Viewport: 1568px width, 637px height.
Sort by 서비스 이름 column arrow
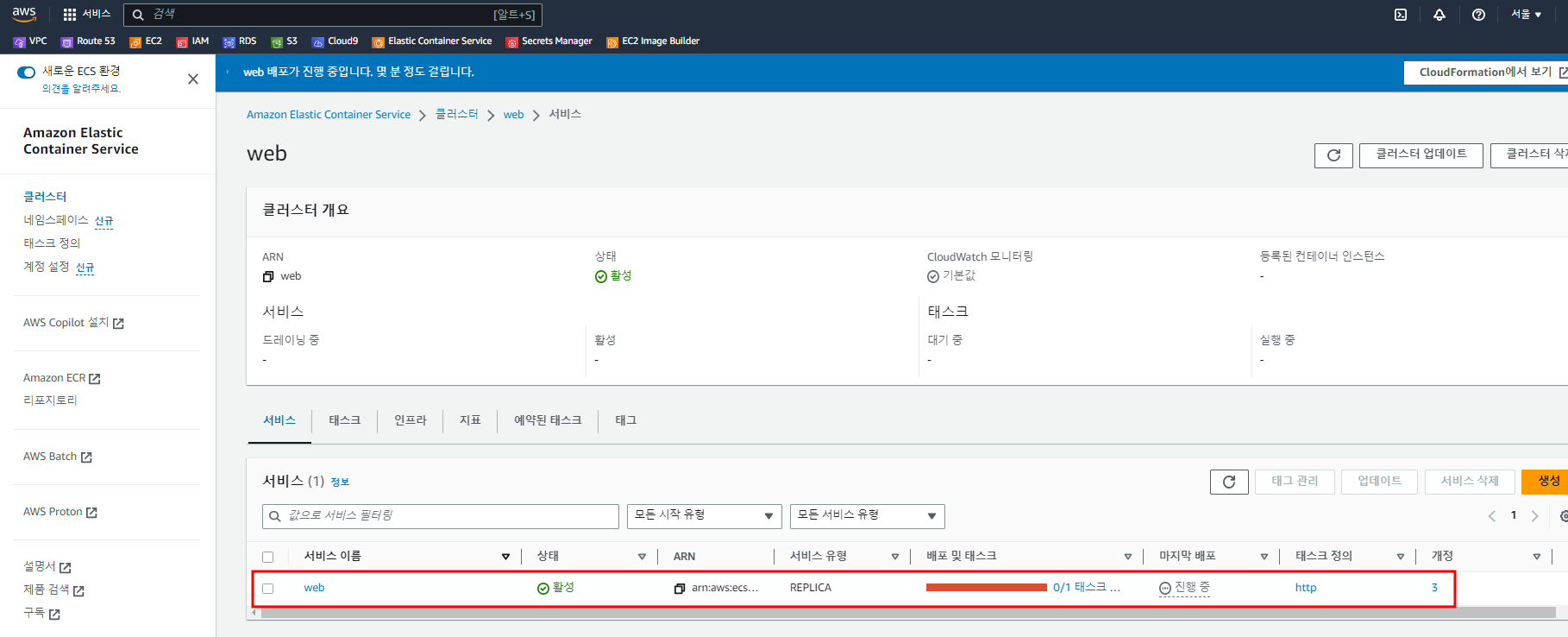[x=506, y=557]
